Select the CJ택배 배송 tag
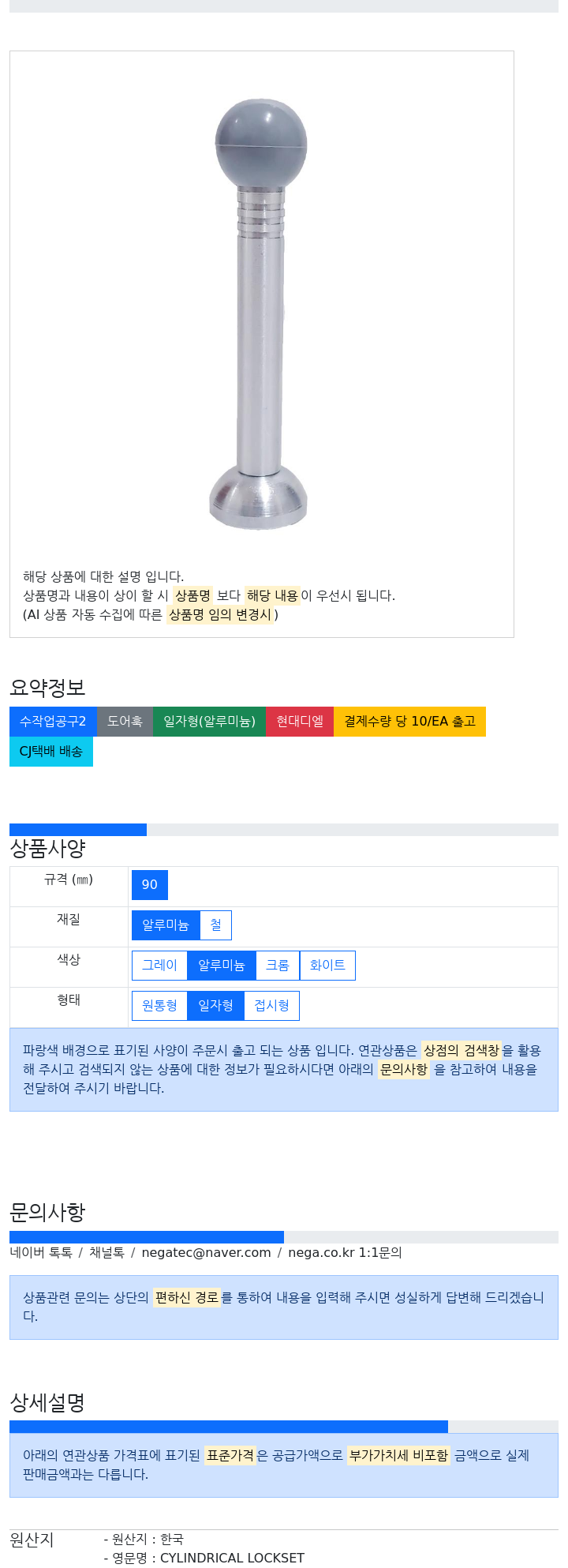Viewport: 568px width, 1568px height. pyautogui.click(x=51, y=752)
